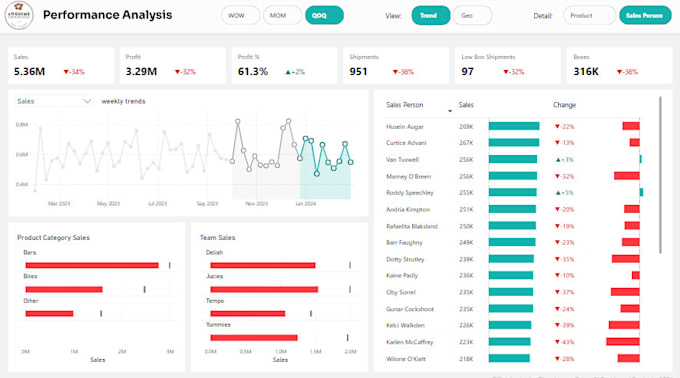Image resolution: width=680 pixels, height=378 pixels.
Task: Click the Bites category red bar
Action: [64, 289]
